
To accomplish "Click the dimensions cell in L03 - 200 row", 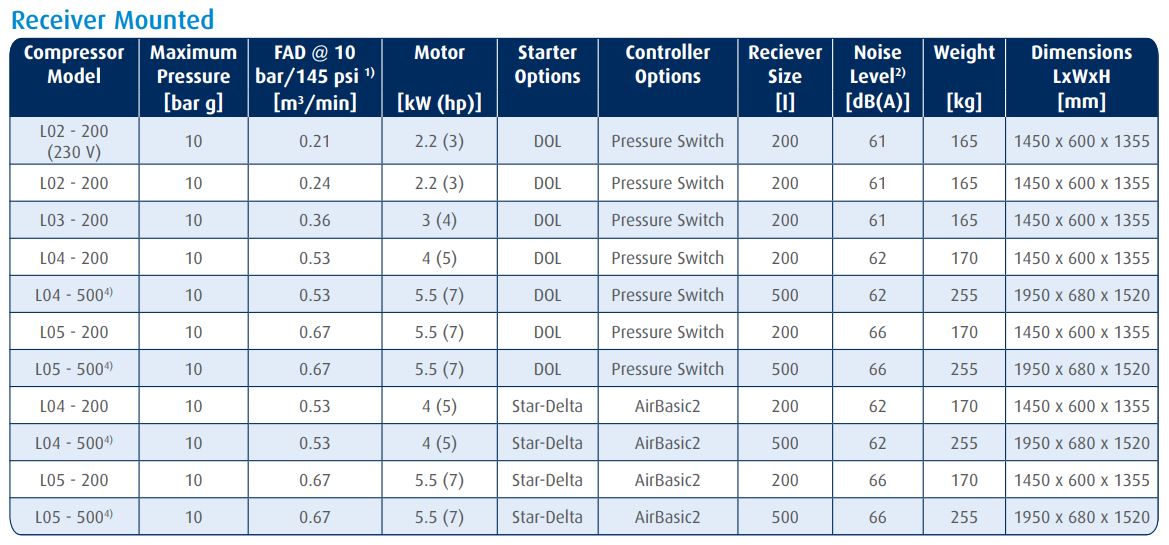I will click(x=1081, y=220).
